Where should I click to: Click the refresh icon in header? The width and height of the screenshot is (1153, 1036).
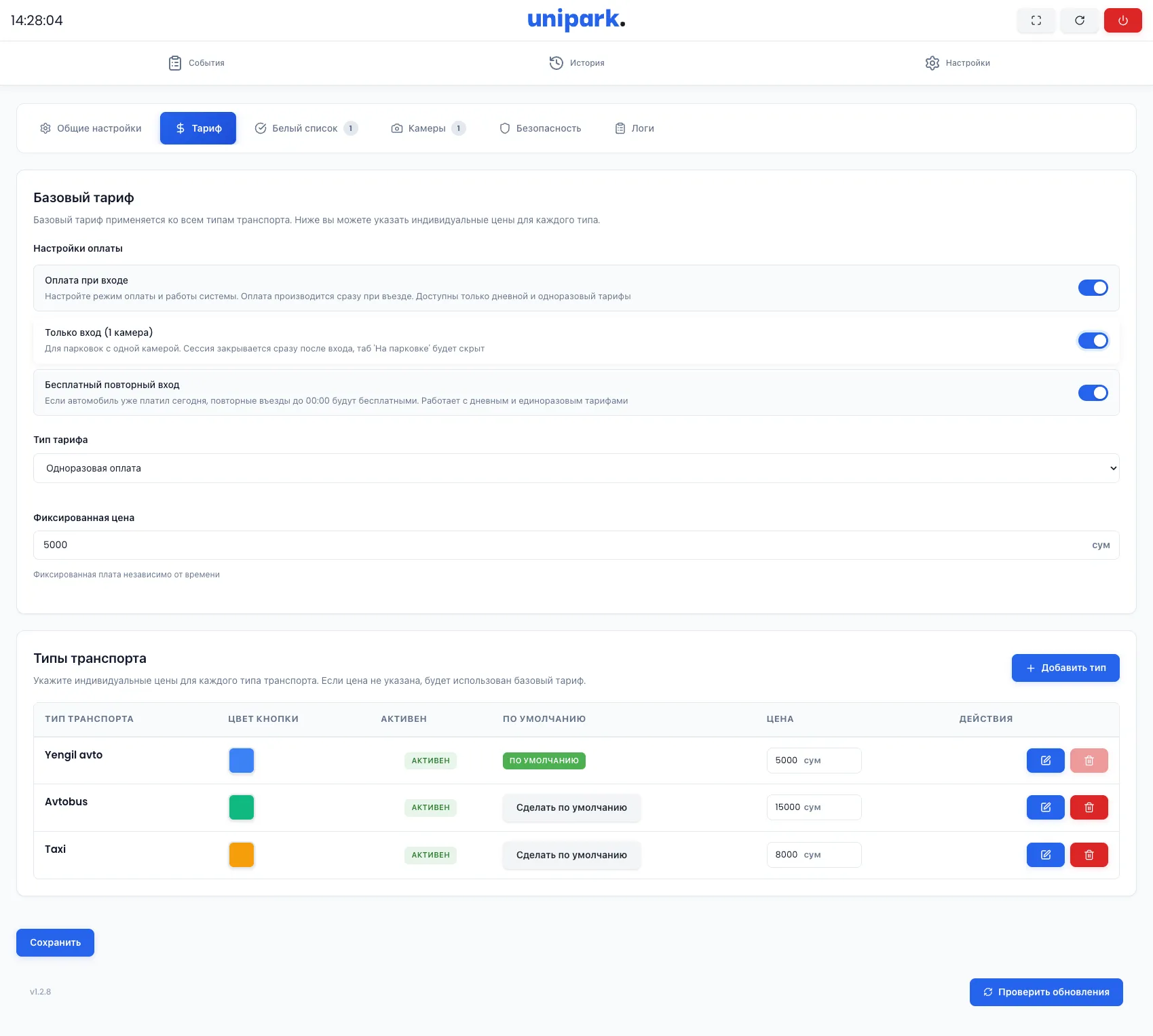click(1079, 20)
